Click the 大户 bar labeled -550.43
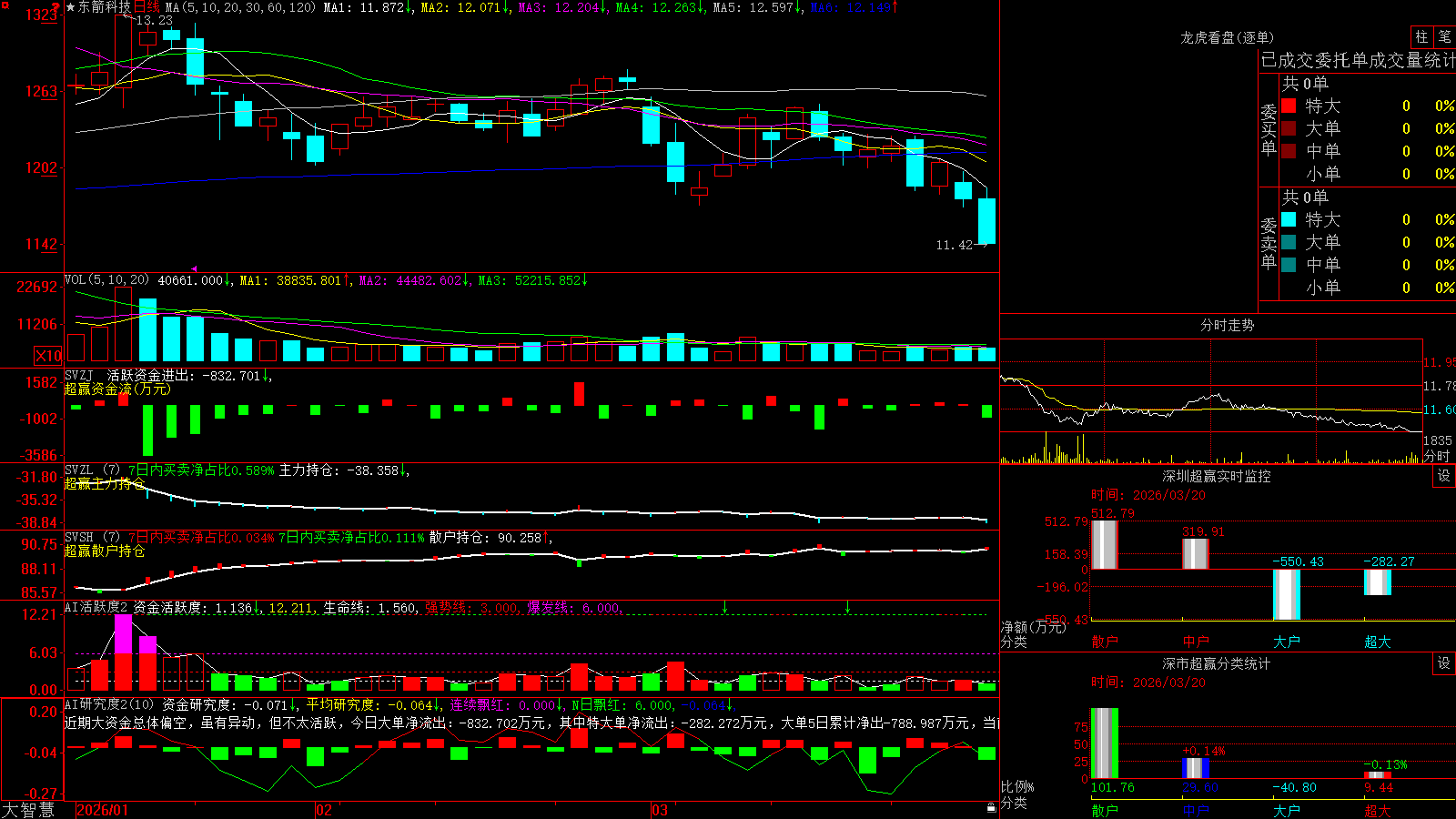Viewport: 1456px width, 819px height. point(1286,594)
